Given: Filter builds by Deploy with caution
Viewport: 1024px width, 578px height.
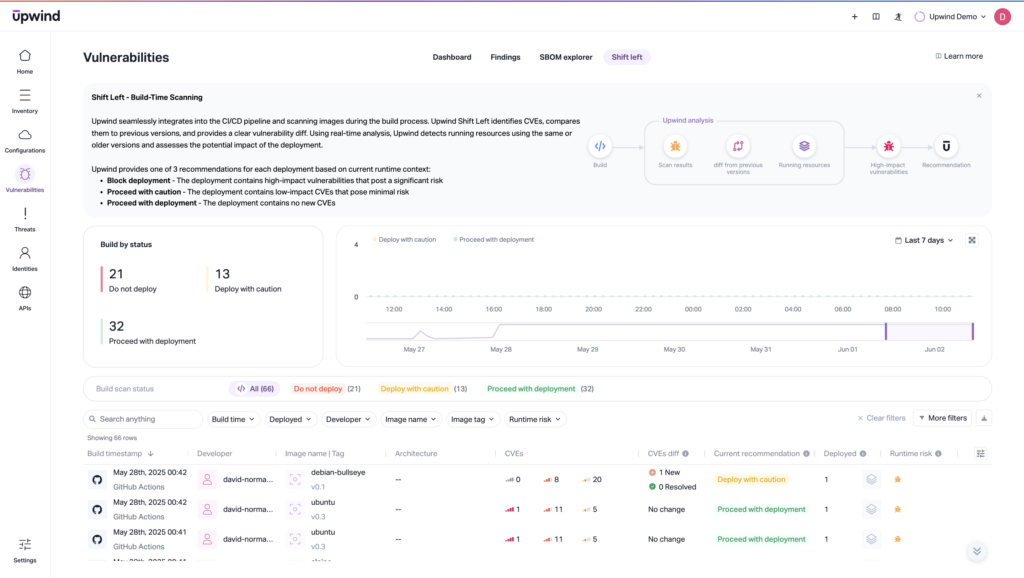Looking at the screenshot, I should pos(423,388).
